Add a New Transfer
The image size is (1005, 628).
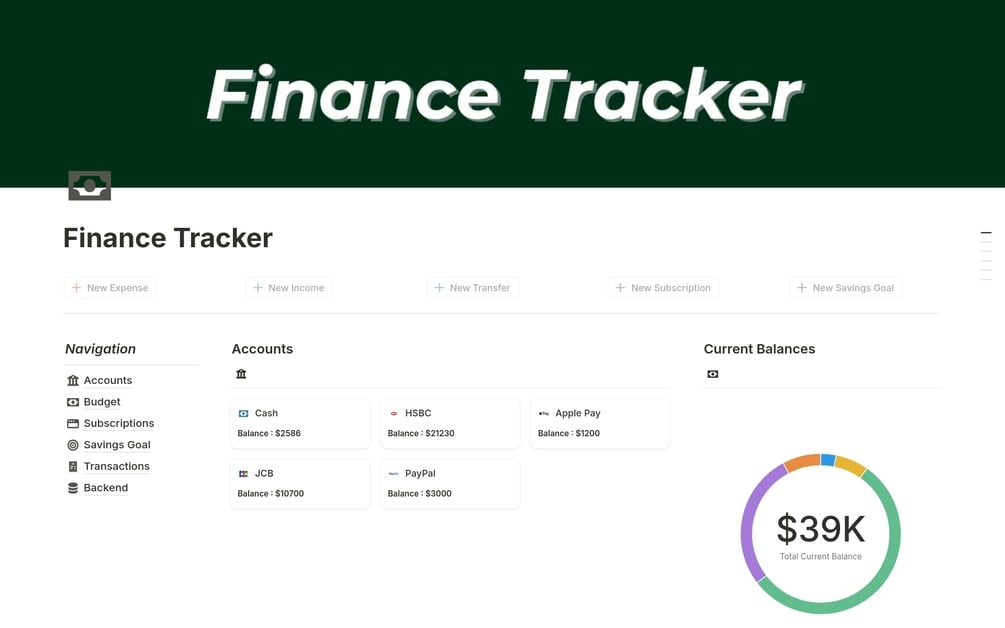(472, 288)
